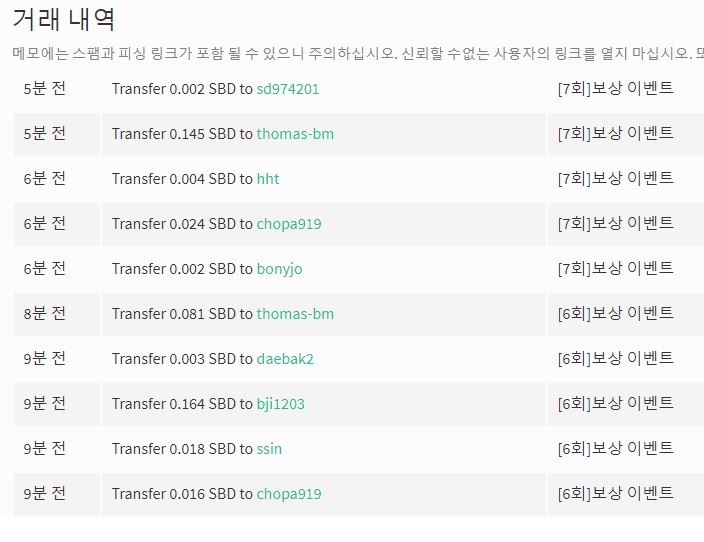Visit the bonyjo account link
704x542 pixels.
279,269
